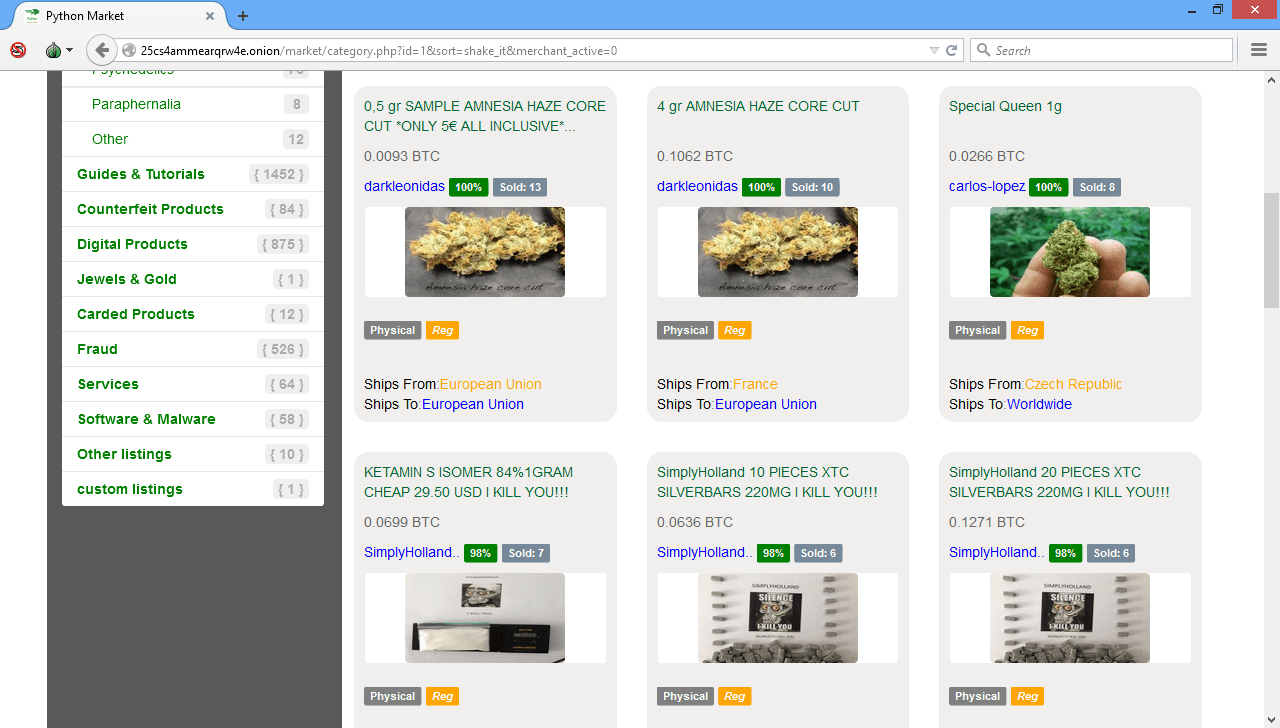
Task: Open the URL history dropdown arrow
Action: tap(934, 50)
